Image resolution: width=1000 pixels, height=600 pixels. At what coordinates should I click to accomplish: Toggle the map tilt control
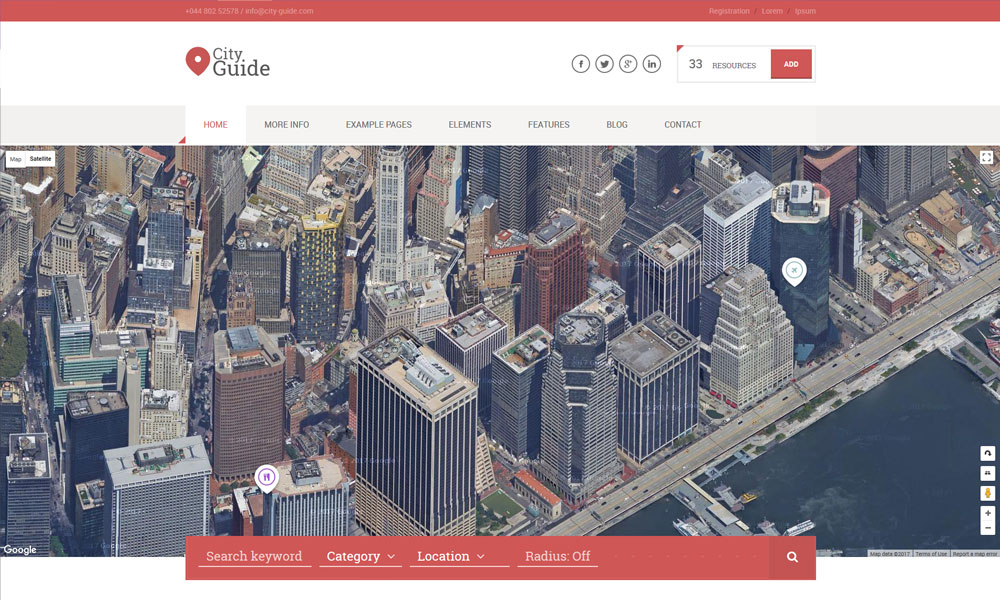pyautogui.click(x=988, y=473)
